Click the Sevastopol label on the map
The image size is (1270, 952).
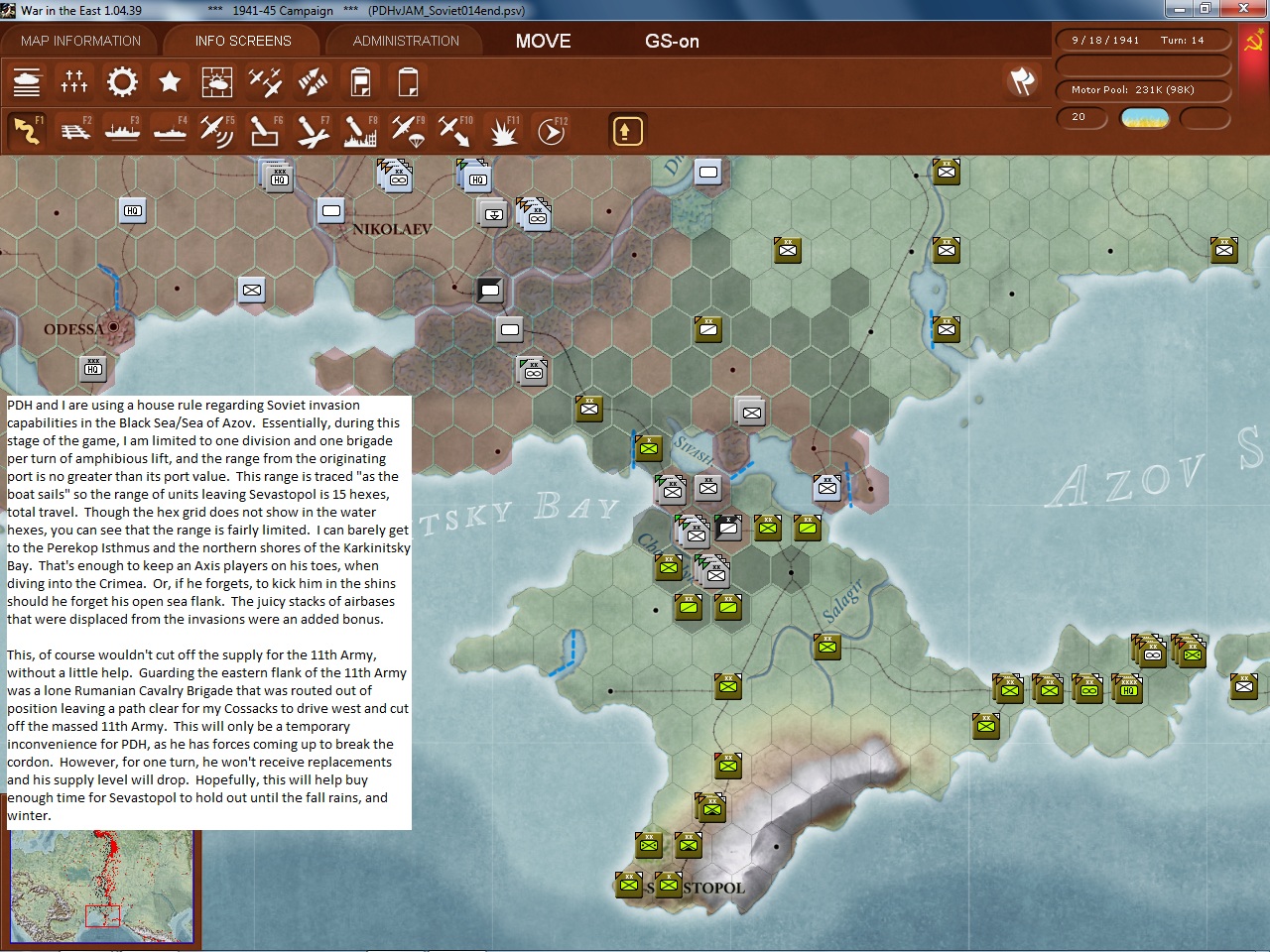pos(695,888)
